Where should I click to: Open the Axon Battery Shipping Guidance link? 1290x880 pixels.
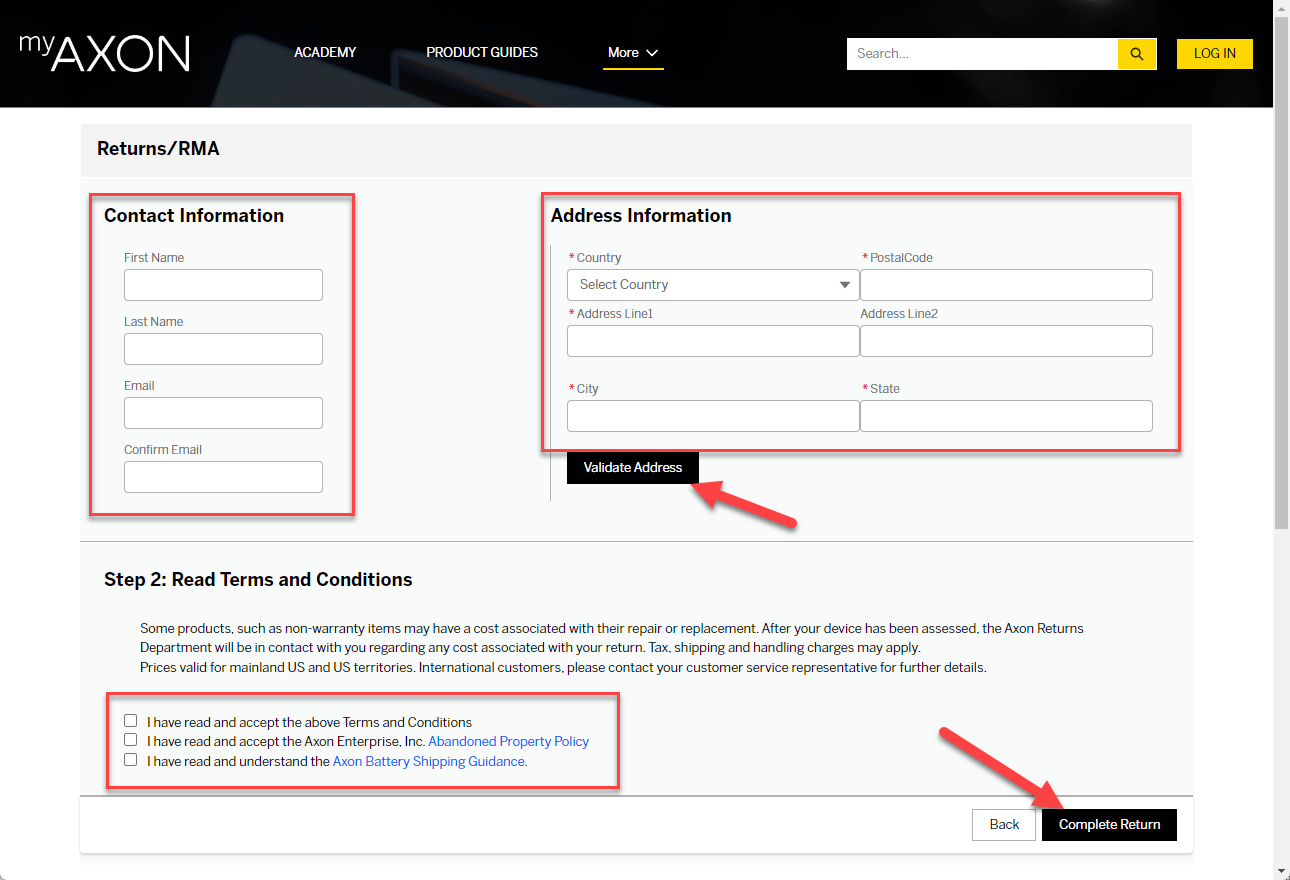click(x=428, y=760)
